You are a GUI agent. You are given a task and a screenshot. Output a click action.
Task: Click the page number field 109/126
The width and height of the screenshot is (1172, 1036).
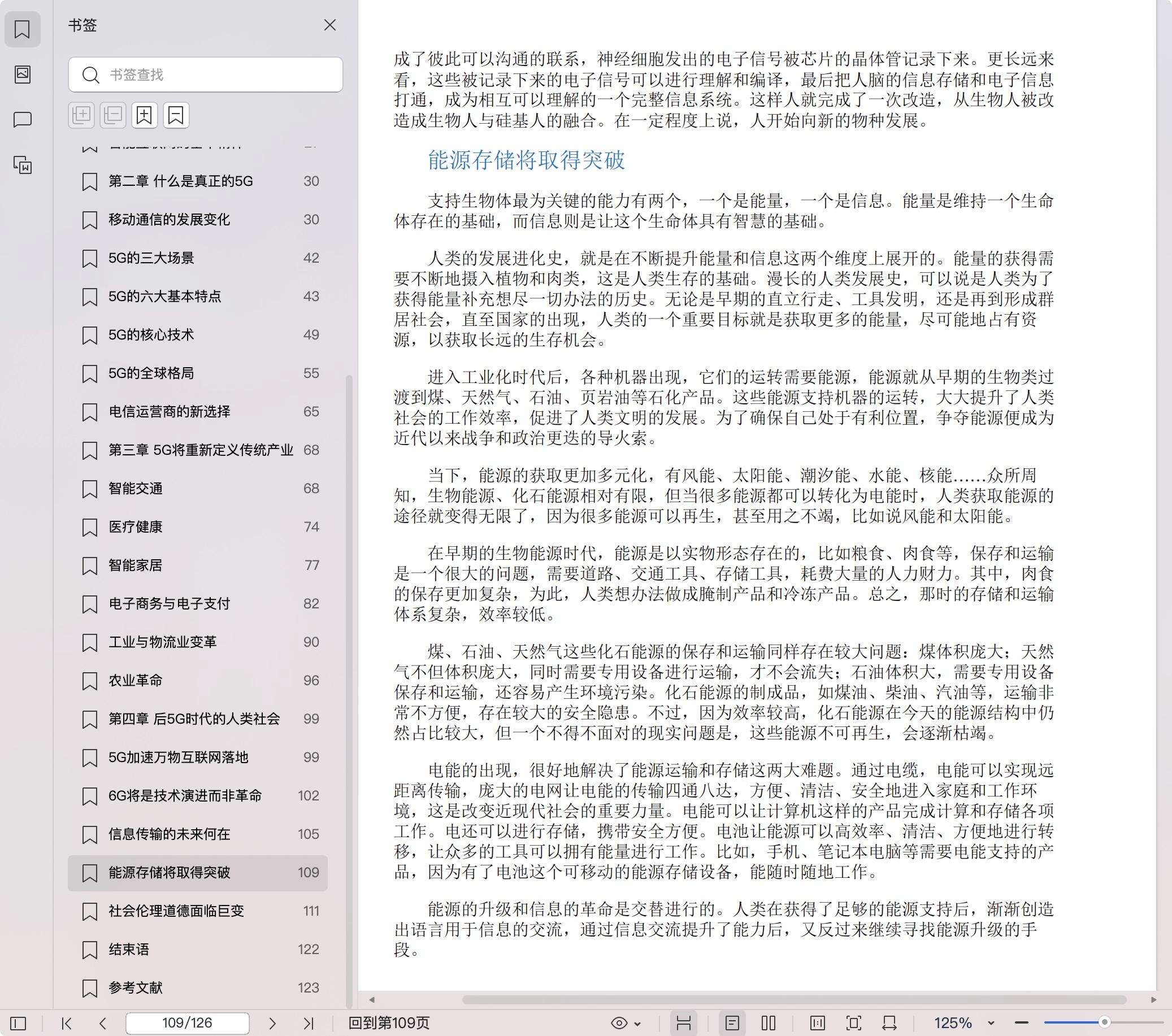pyautogui.click(x=188, y=1023)
